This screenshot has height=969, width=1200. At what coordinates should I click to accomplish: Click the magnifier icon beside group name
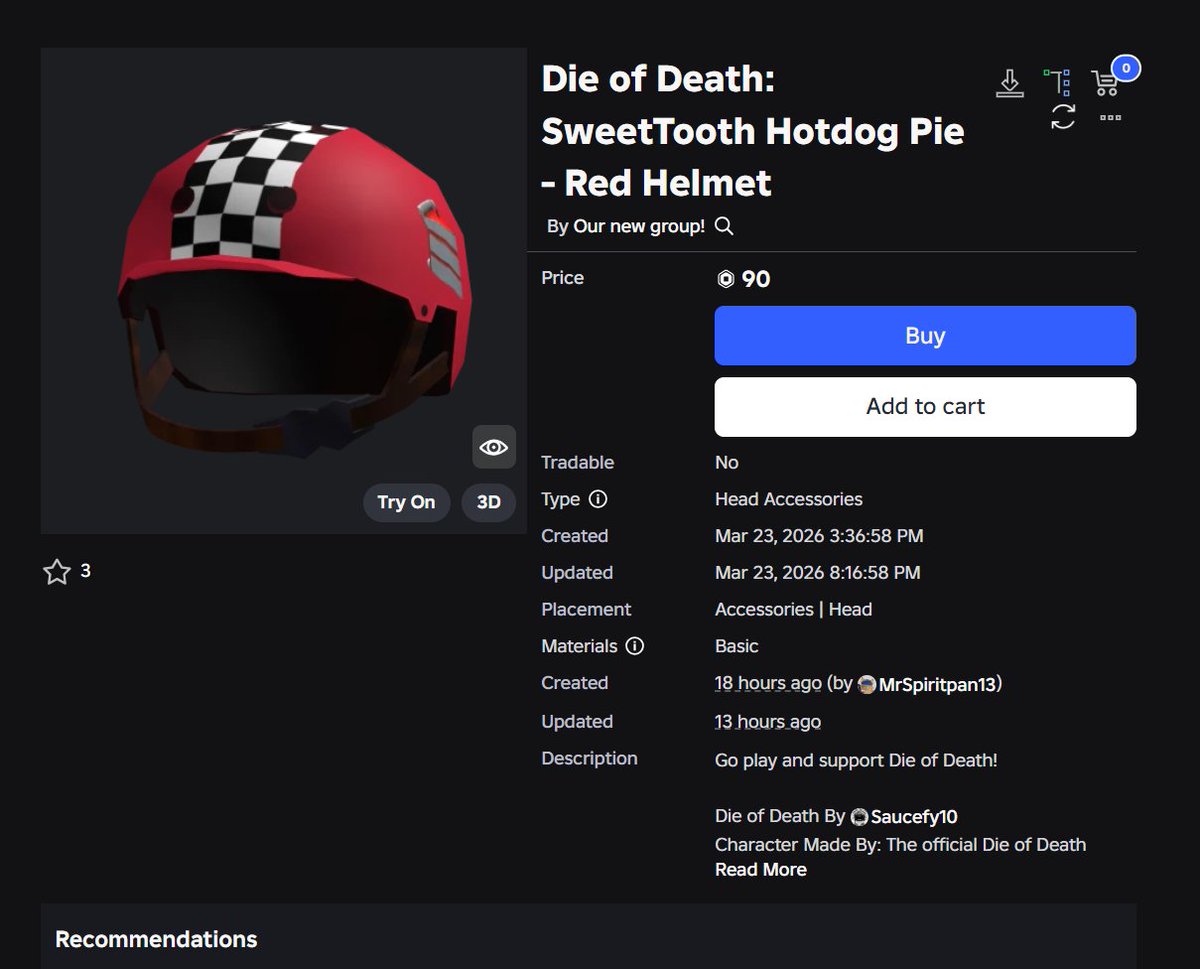coord(725,226)
